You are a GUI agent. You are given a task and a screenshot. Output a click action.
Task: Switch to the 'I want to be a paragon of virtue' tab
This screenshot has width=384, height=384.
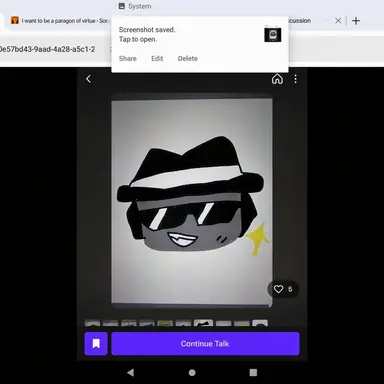60,21
